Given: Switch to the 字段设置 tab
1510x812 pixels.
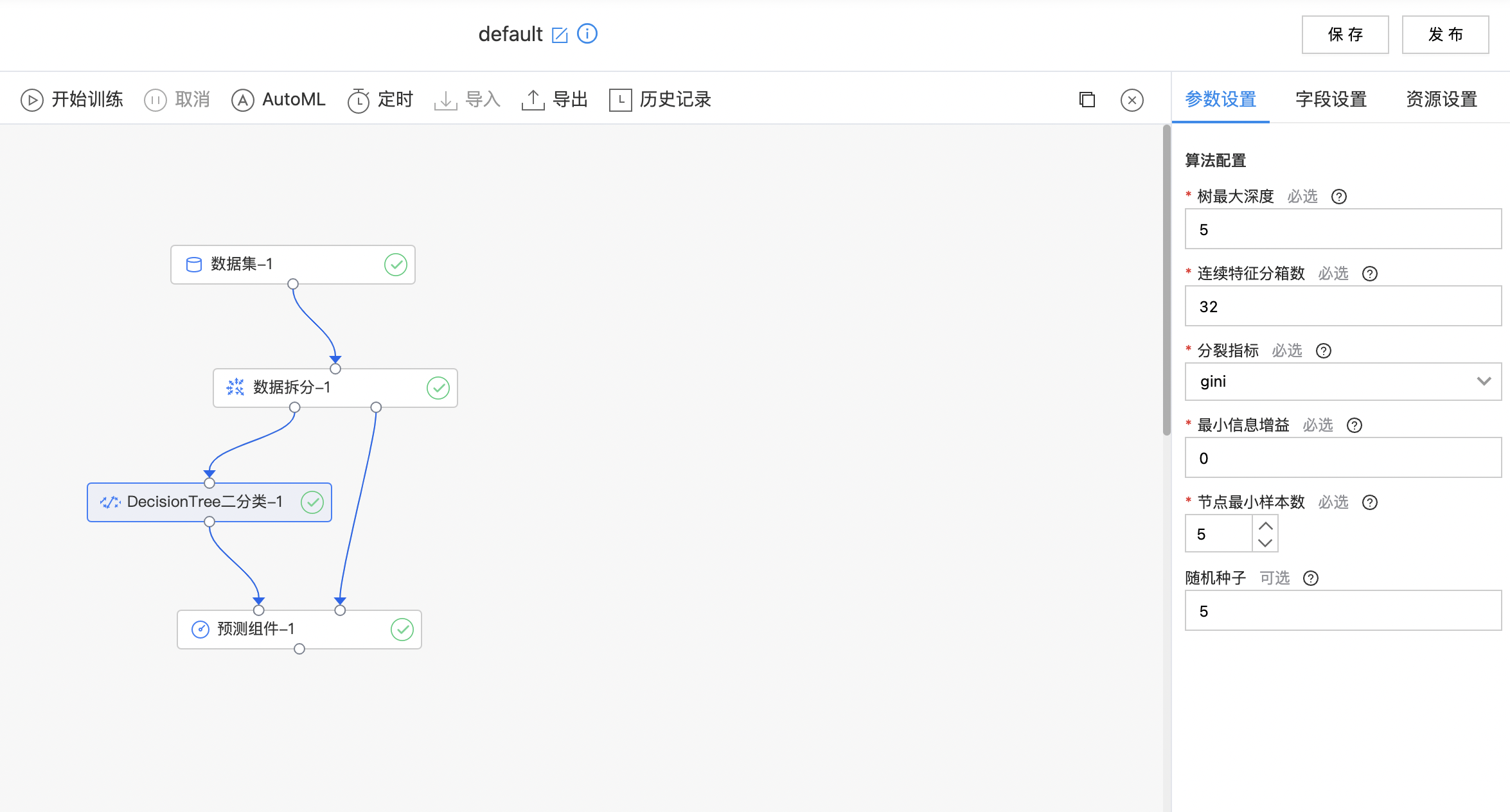Looking at the screenshot, I should [1331, 100].
